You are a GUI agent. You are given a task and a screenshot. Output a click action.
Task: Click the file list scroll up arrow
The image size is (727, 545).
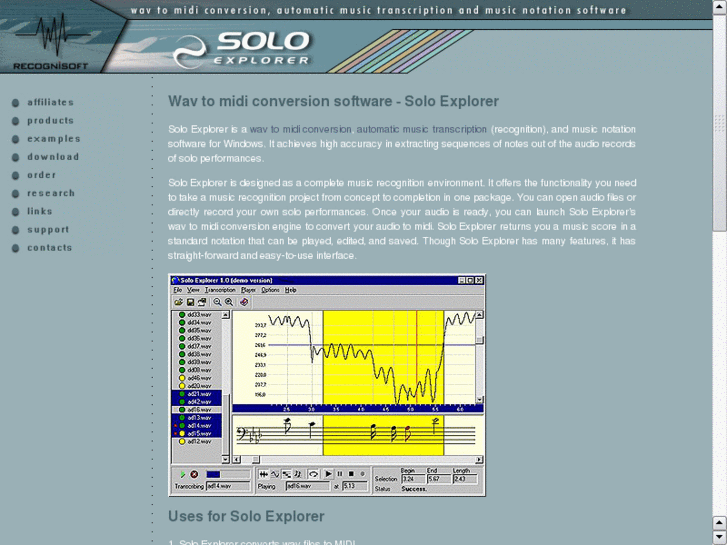click(225, 314)
